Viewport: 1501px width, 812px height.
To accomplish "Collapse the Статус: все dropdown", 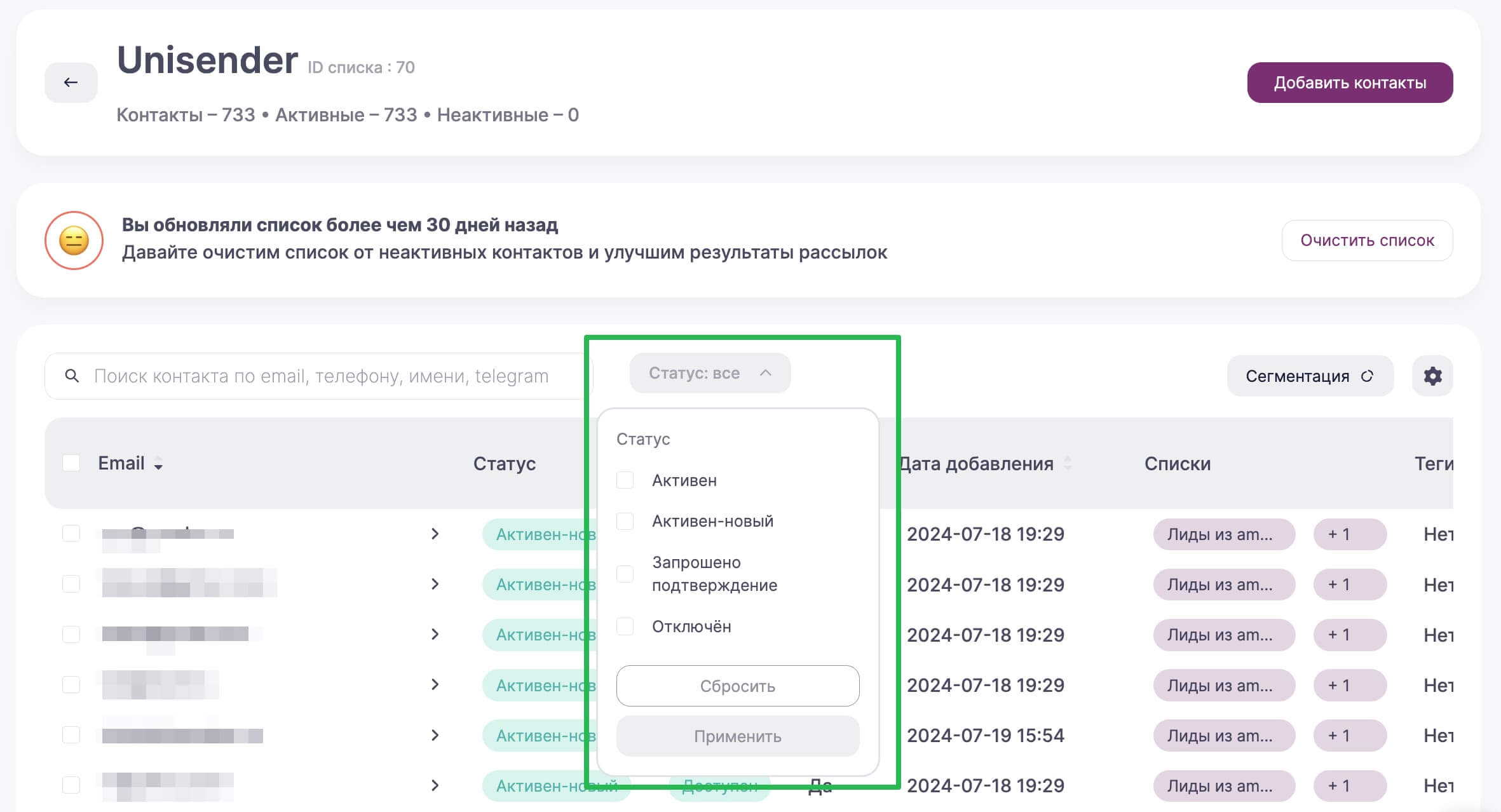I will click(x=710, y=373).
